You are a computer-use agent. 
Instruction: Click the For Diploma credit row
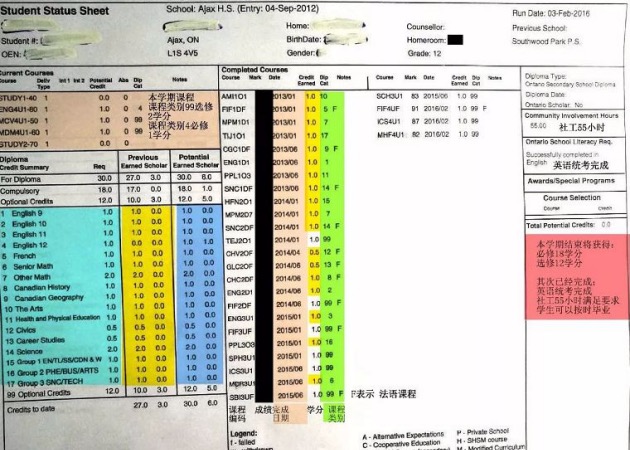click(110, 178)
